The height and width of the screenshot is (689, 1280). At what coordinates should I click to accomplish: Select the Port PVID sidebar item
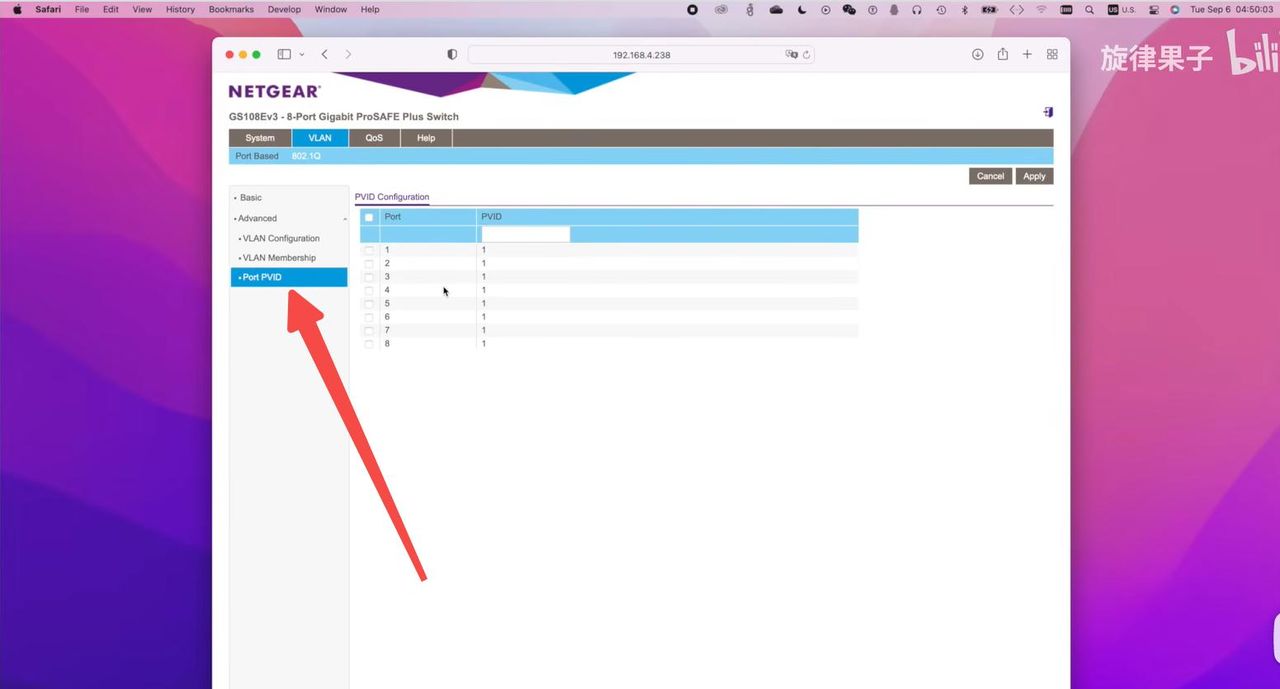289,277
